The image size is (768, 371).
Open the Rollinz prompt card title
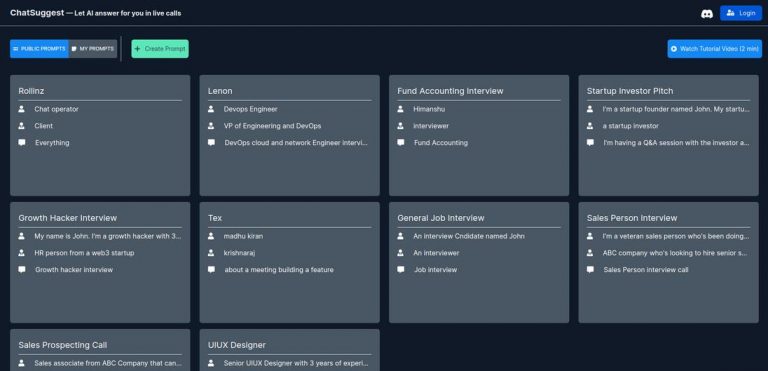click(x=31, y=91)
